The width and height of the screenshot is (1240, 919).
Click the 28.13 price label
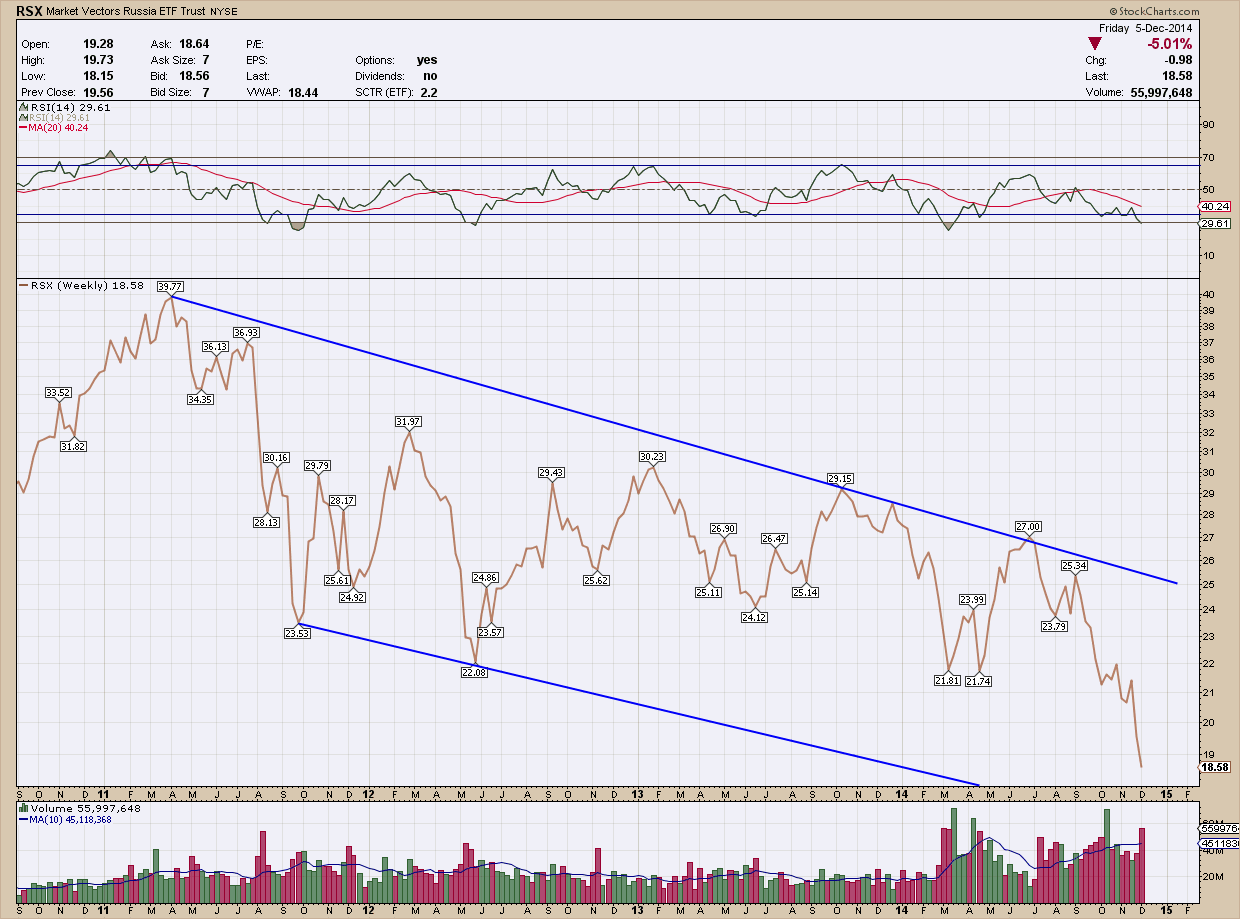pyautogui.click(x=267, y=521)
